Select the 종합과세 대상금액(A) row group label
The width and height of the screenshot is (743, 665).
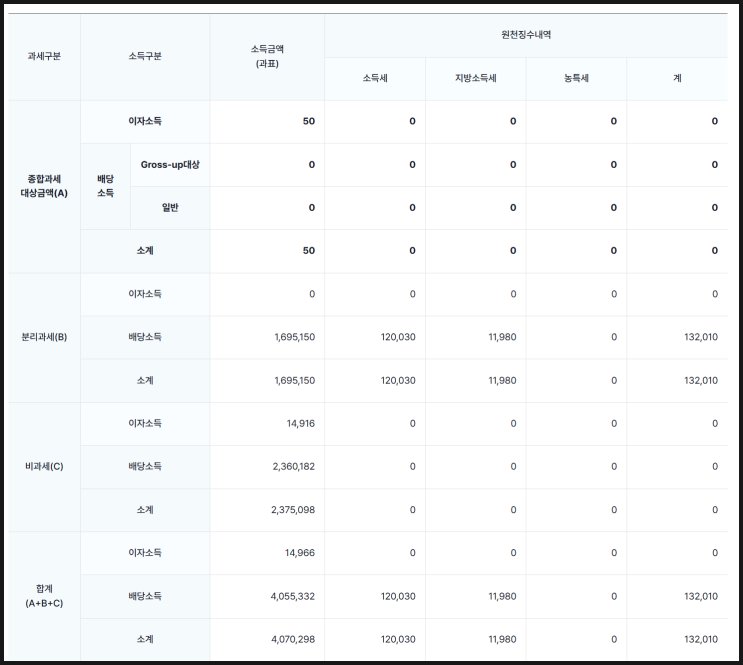(x=44, y=186)
